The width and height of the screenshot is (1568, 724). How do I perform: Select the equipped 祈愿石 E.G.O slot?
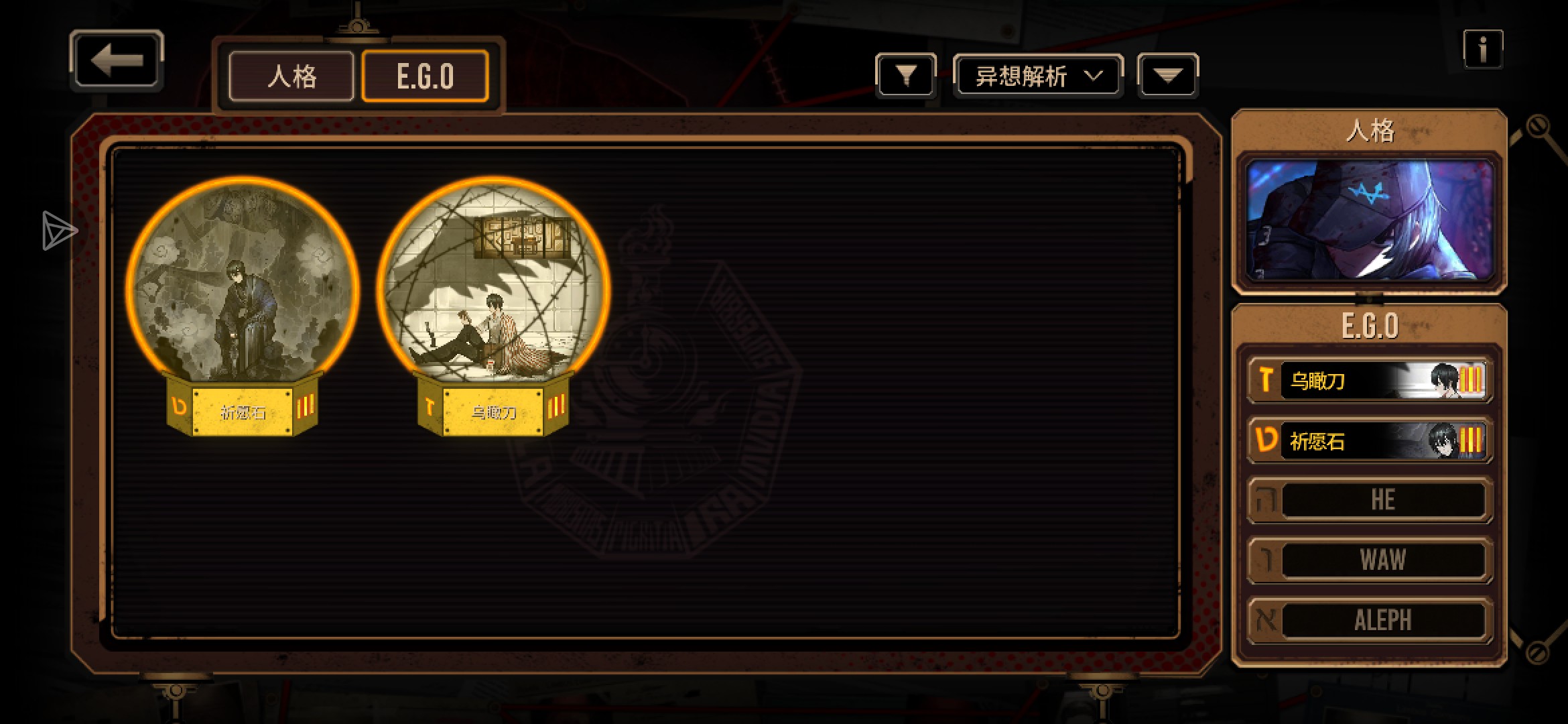1369,440
